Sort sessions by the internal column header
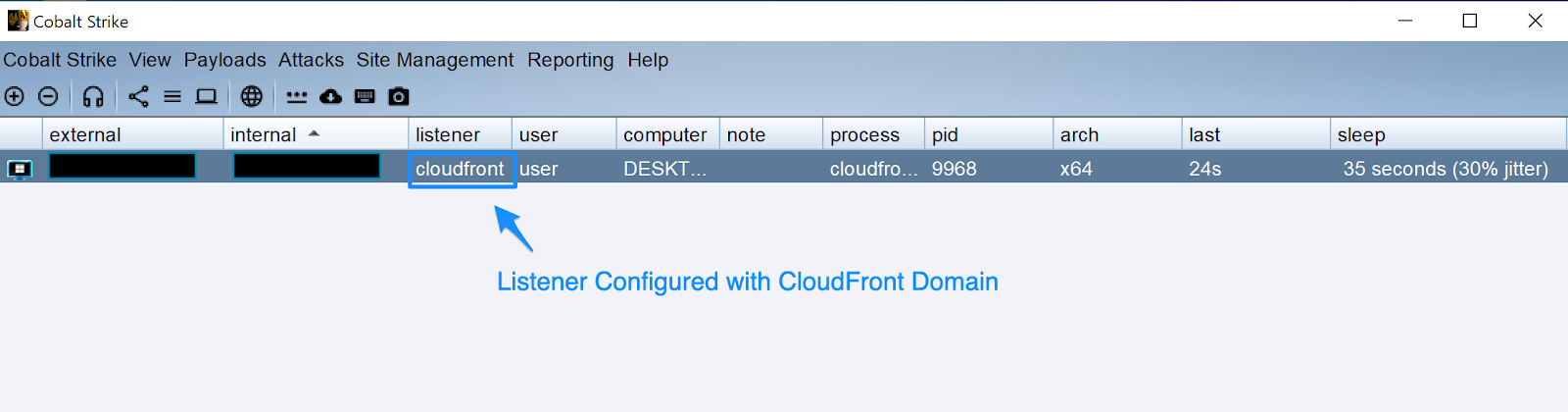The image size is (1568, 412). coord(263,134)
